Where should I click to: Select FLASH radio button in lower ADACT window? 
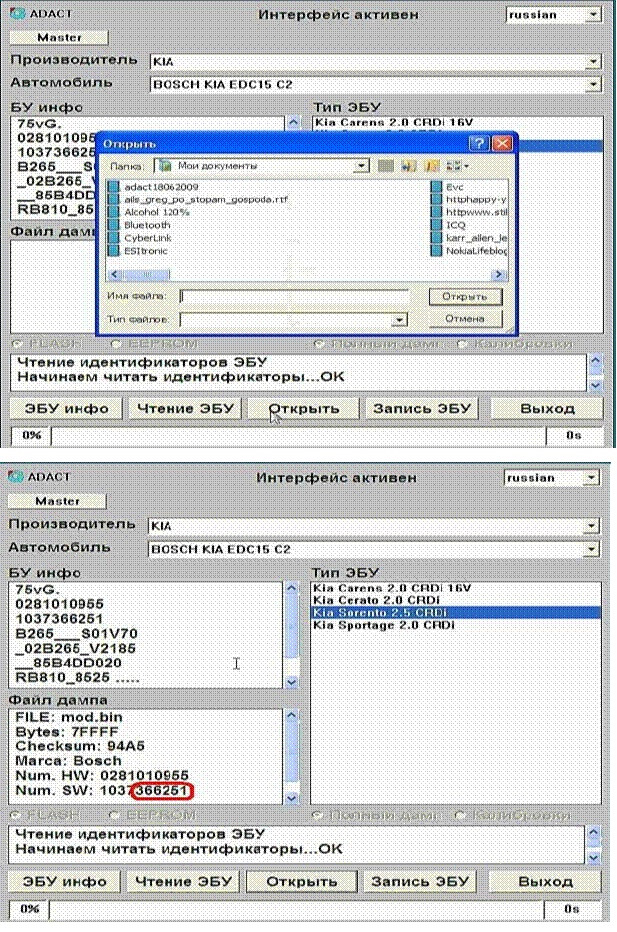coord(15,815)
